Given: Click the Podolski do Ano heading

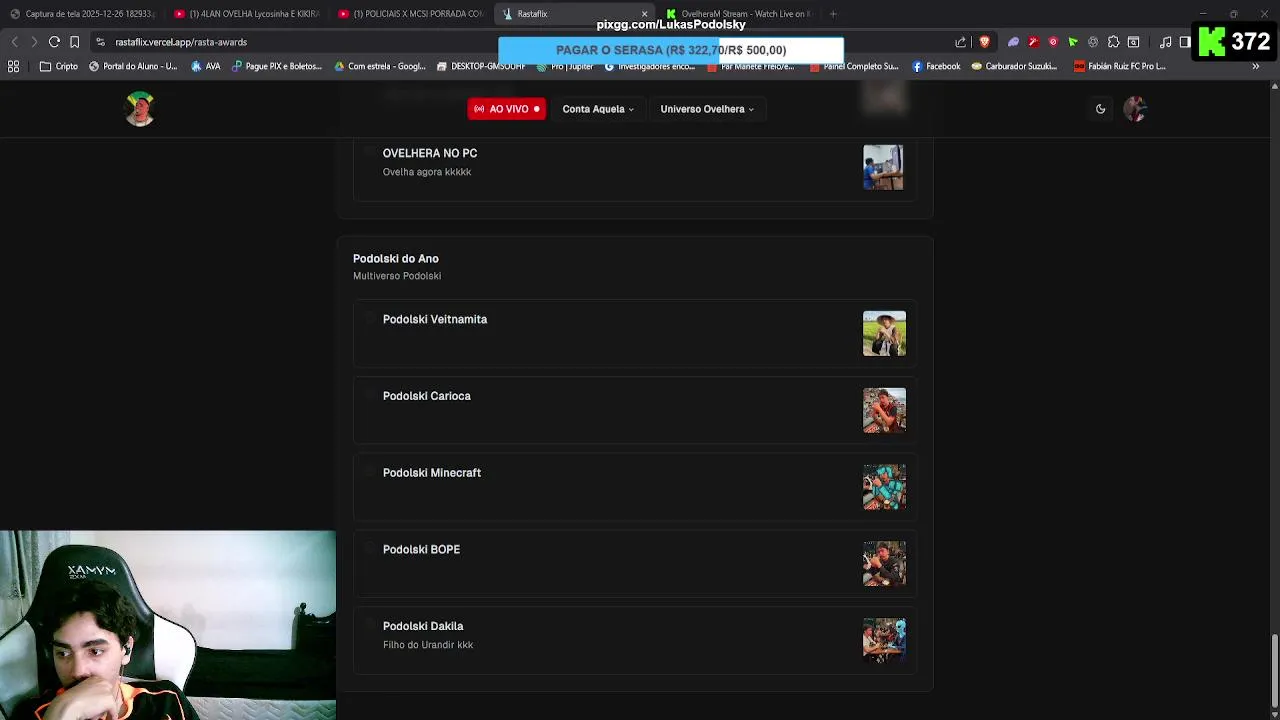Looking at the screenshot, I should pyautogui.click(x=396, y=258).
